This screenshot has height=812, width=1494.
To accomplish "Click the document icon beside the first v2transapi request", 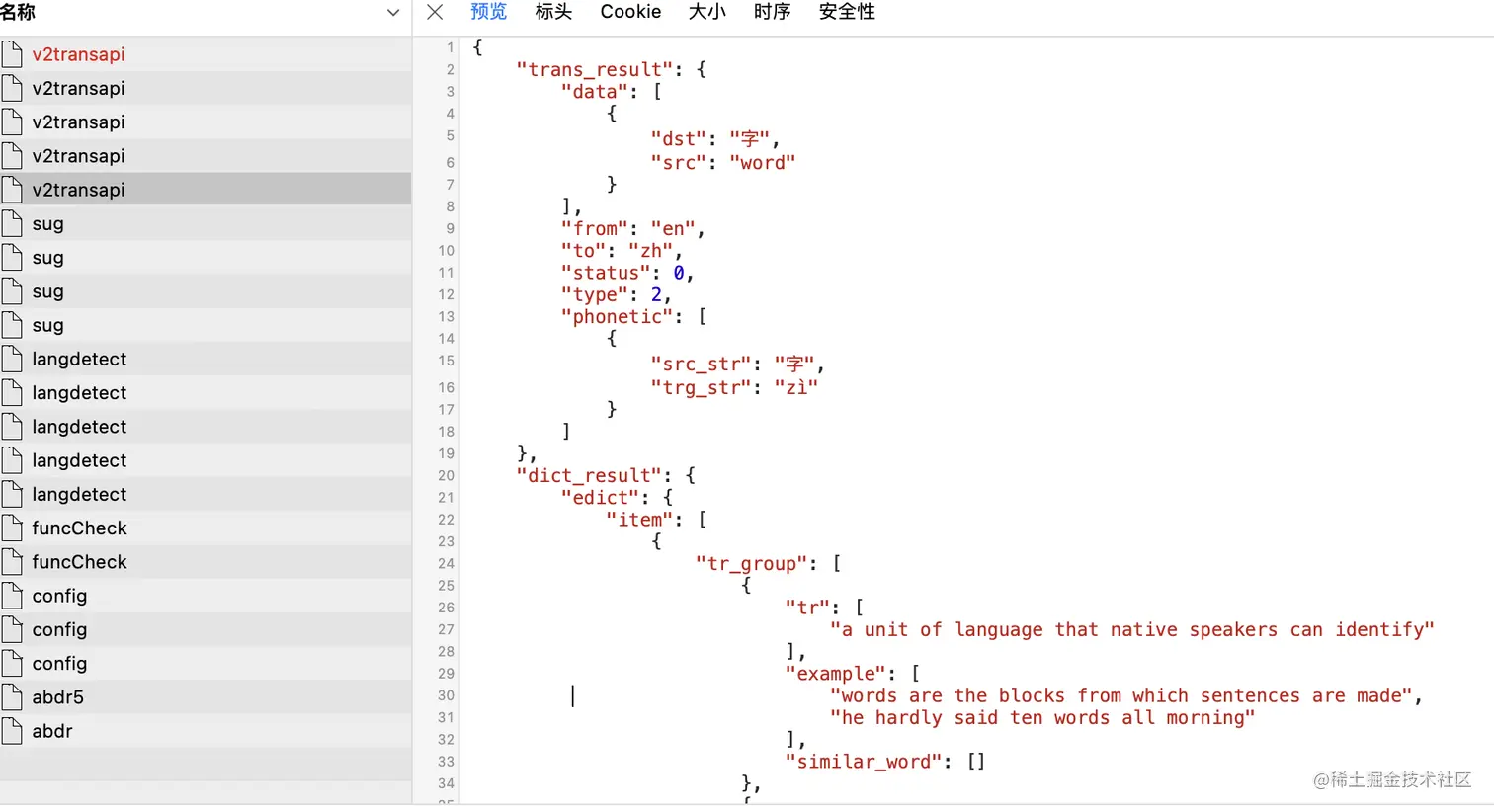I will [13, 53].
